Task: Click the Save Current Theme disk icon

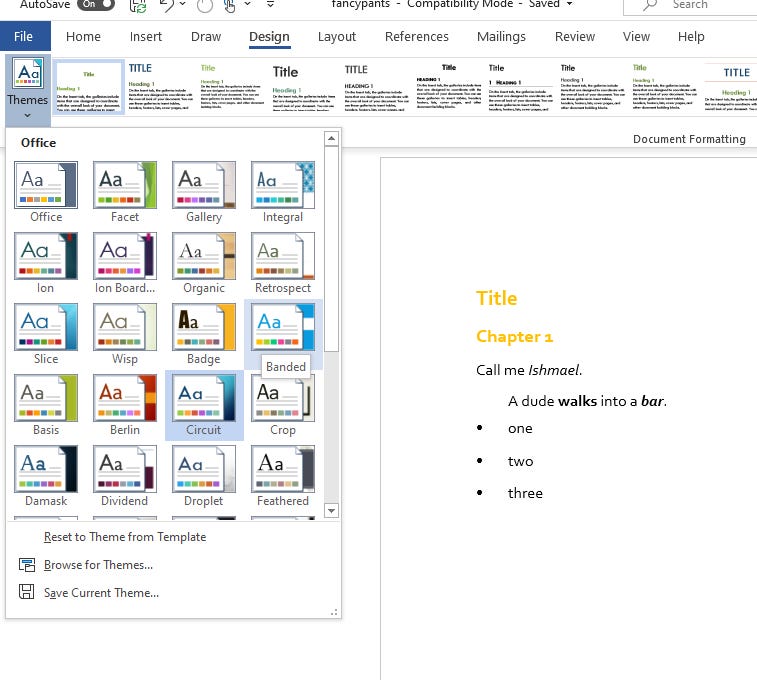Action: tap(27, 592)
